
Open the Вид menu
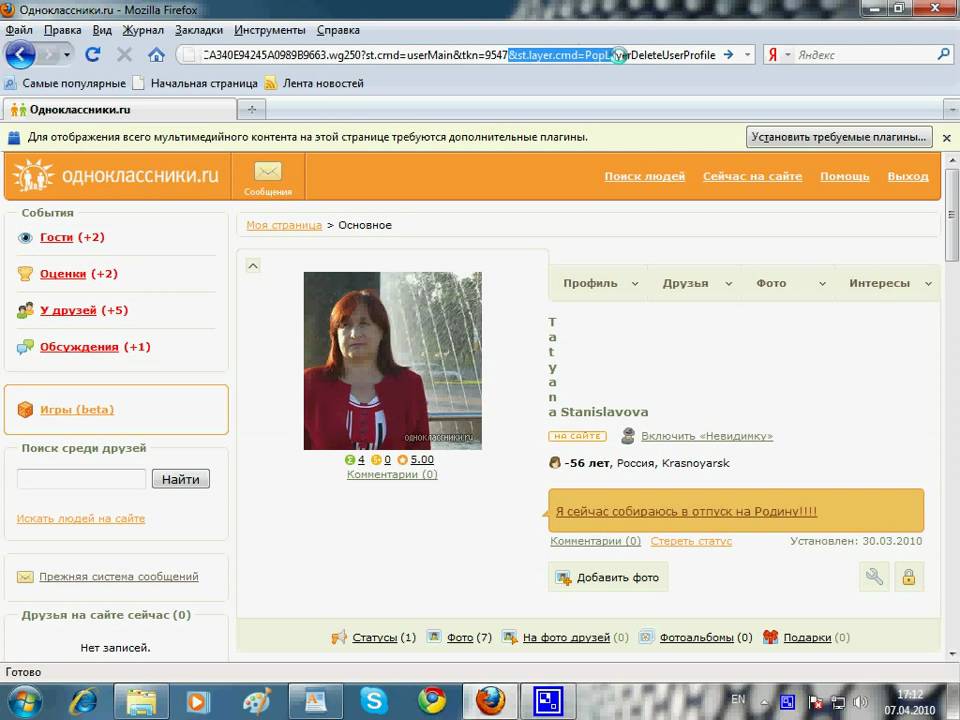102,30
